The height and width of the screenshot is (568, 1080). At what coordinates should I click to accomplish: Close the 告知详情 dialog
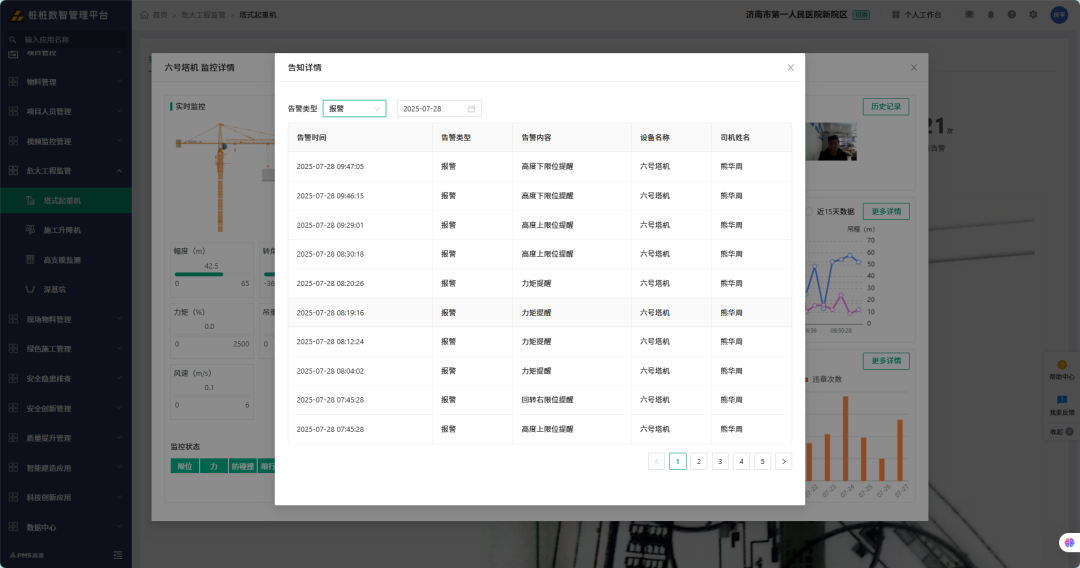tap(790, 67)
